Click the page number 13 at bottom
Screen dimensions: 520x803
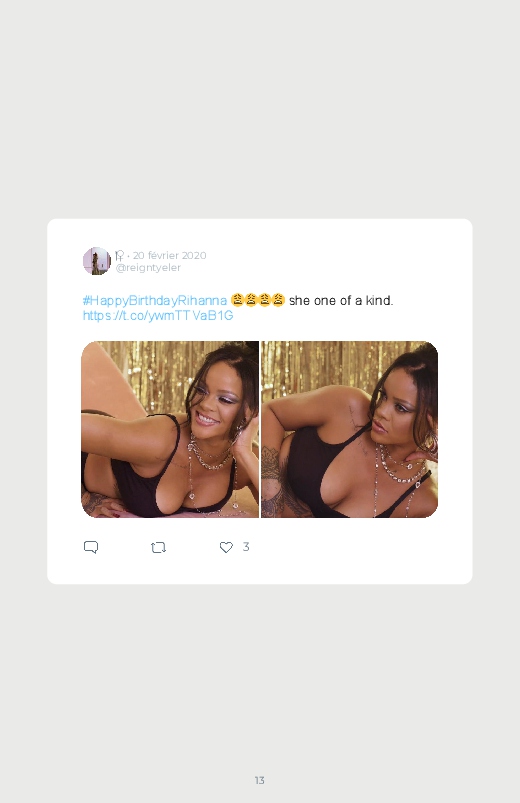pos(260,780)
